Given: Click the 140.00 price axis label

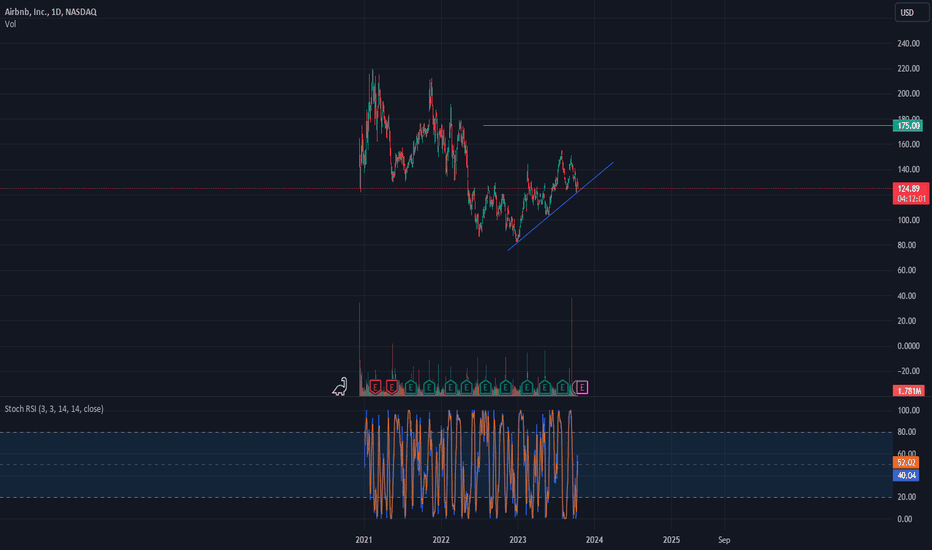Looking at the screenshot, I should point(908,169).
